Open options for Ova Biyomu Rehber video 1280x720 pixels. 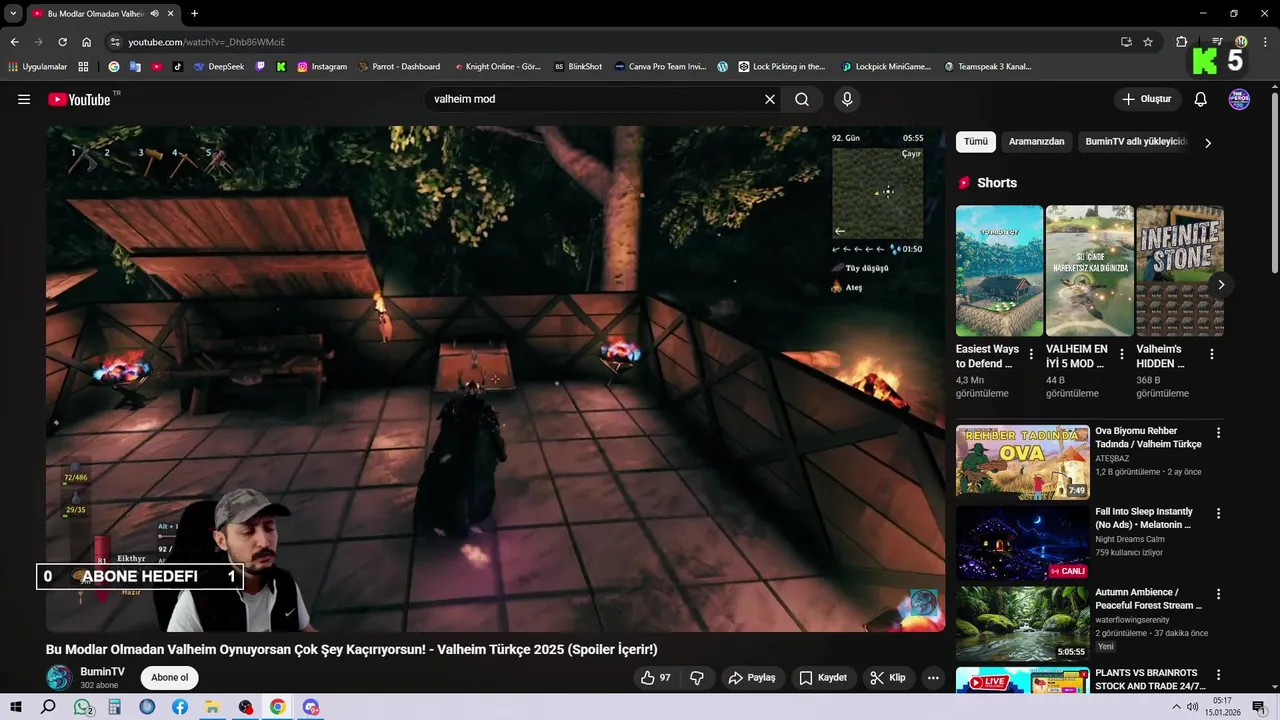(x=1218, y=433)
